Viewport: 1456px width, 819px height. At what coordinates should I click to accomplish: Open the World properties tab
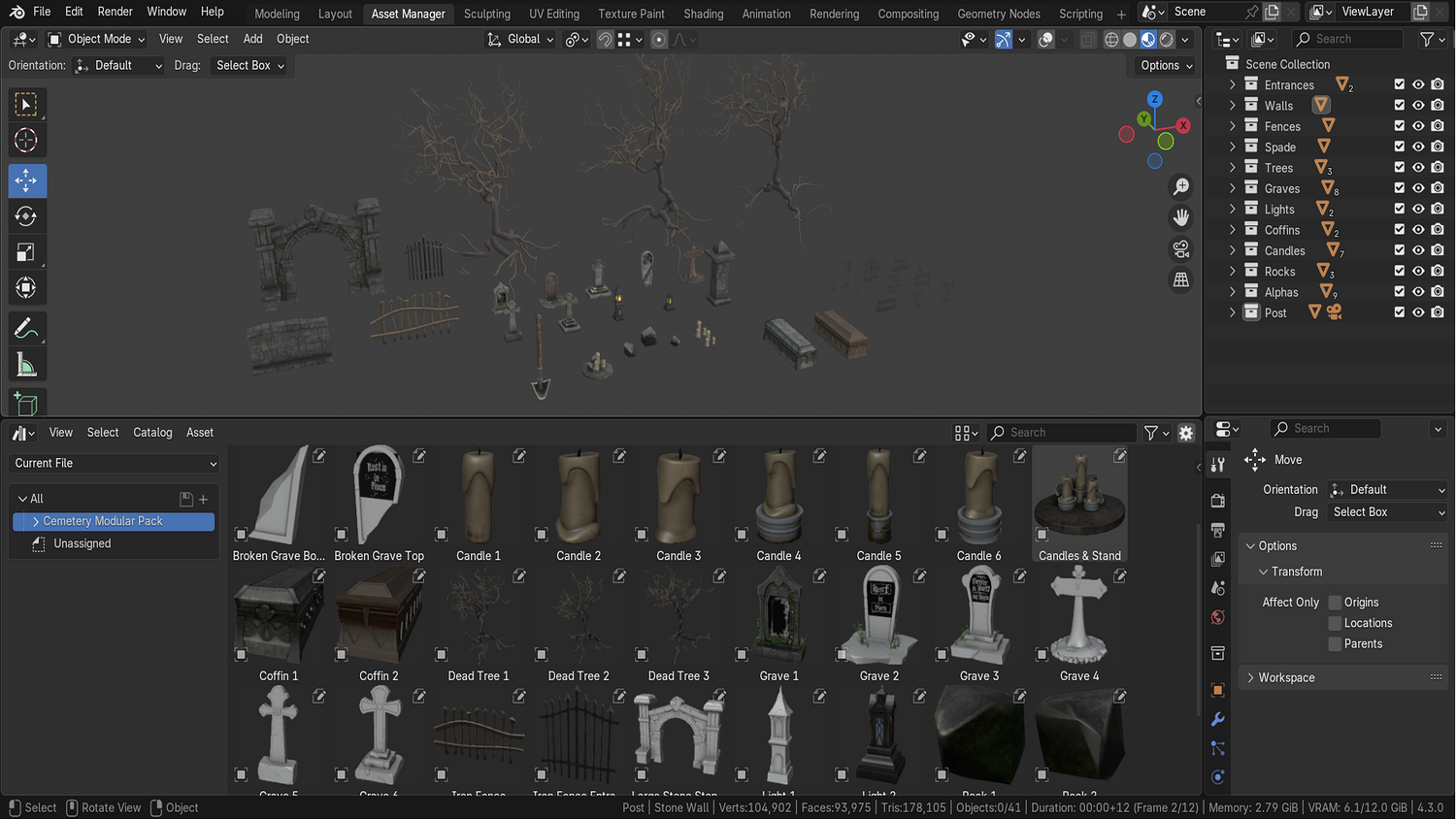point(1218,617)
